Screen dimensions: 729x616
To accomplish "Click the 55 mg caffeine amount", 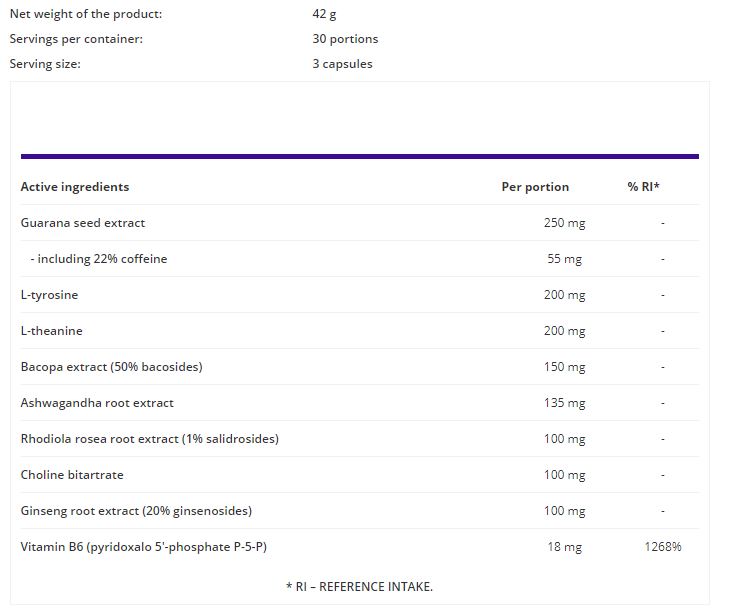I will point(564,259).
